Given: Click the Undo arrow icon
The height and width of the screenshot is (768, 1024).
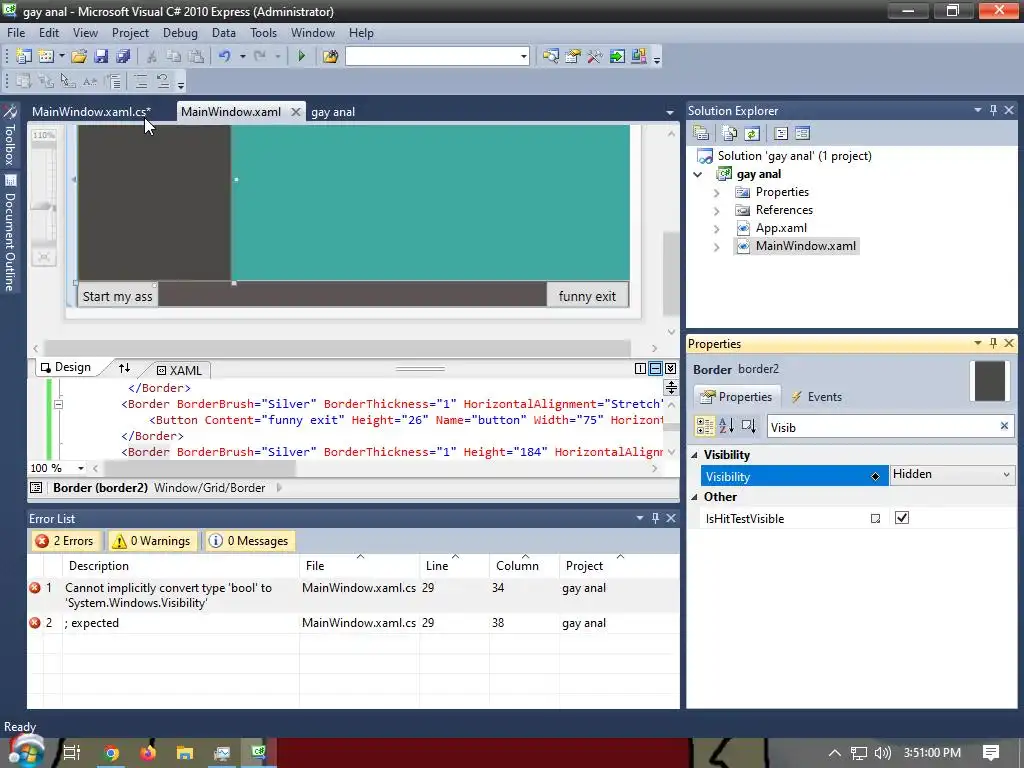Looking at the screenshot, I should pyautogui.click(x=225, y=56).
